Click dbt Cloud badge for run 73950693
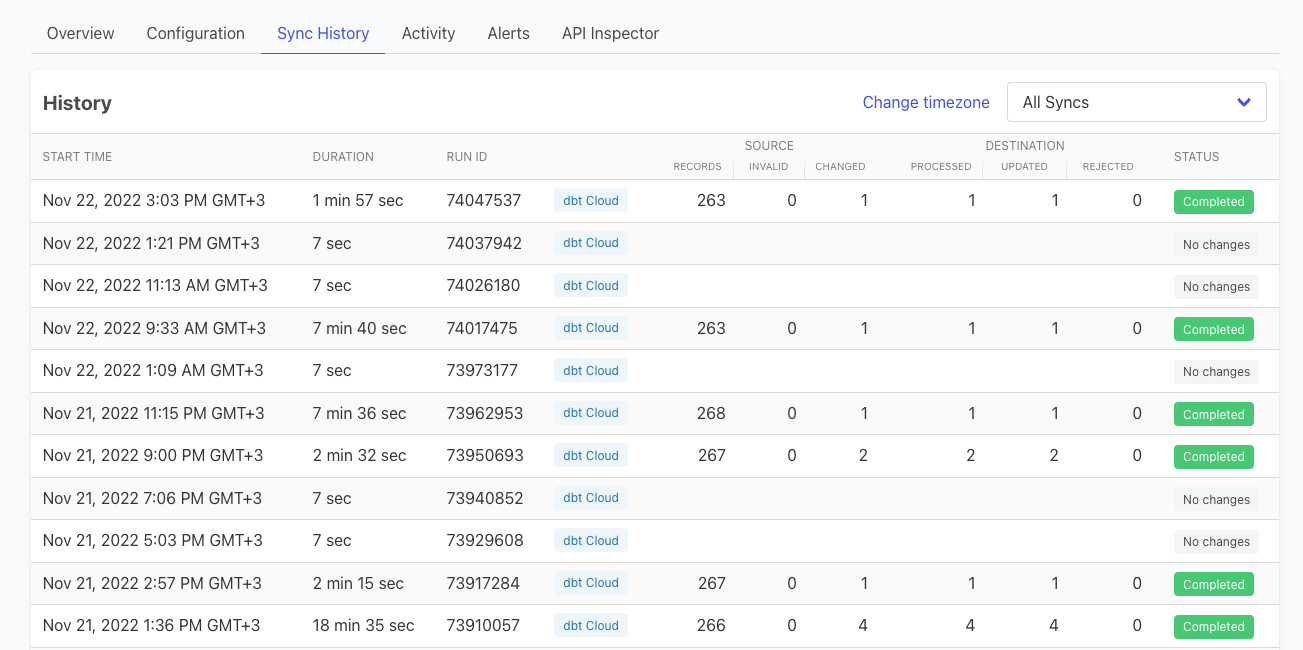Screen dimensions: 1303x650 [591, 456]
